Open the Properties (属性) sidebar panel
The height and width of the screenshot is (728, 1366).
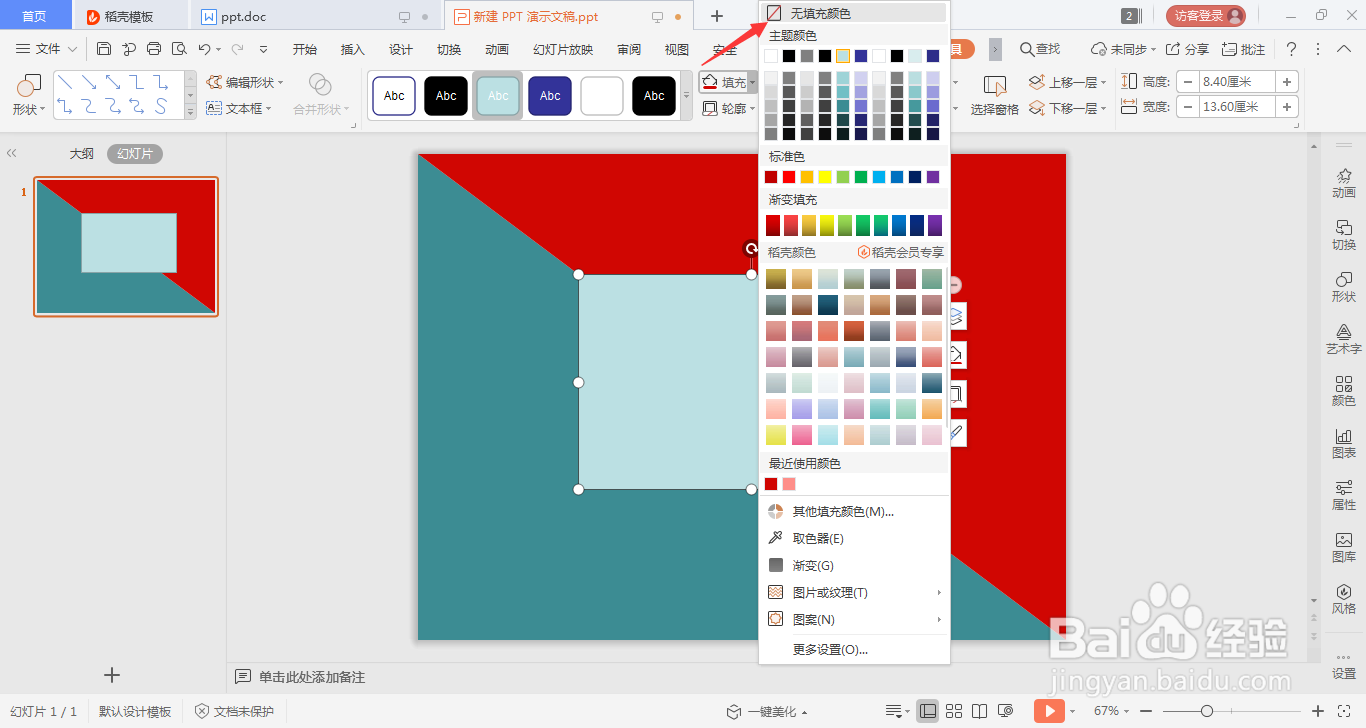click(x=1344, y=494)
